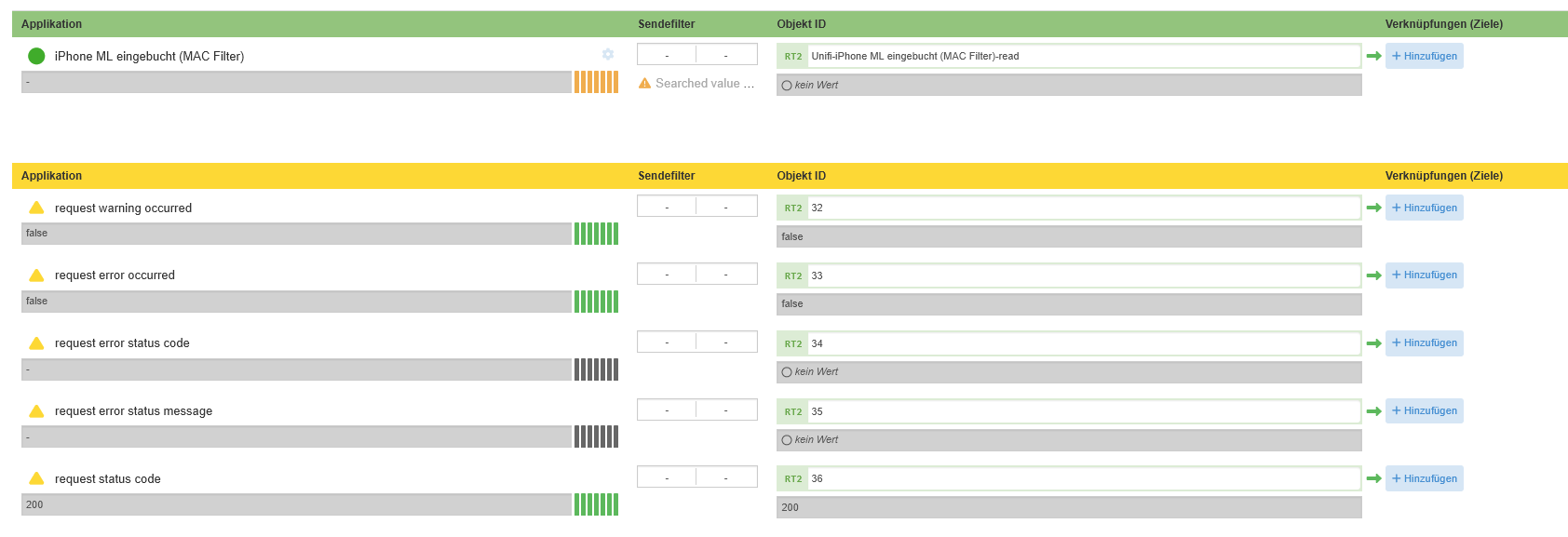Click yellow triangle beside request error occurred
Image resolution: width=1568 pixels, height=537 pixels.
(x=36, y=275)
